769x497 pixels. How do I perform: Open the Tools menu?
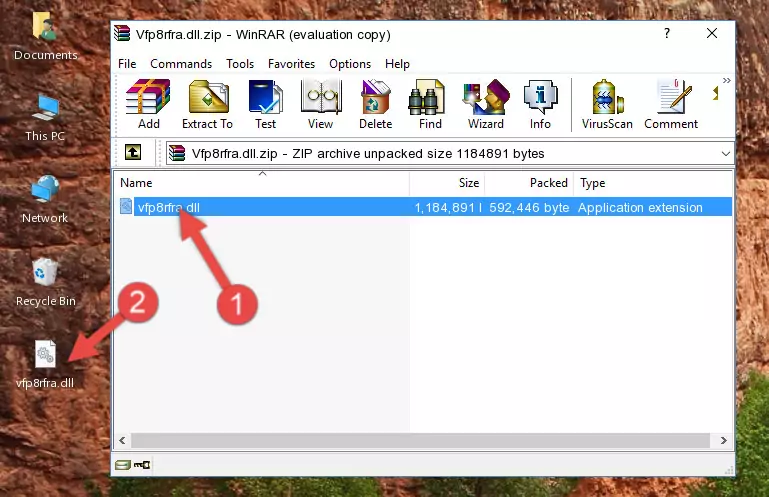tap(240, 64)
